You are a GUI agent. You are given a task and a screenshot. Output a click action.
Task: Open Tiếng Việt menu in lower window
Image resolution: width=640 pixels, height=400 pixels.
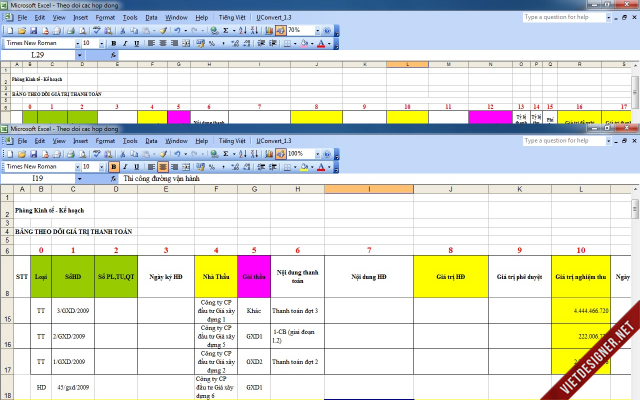pyautogui.click(x=232, y=141)
